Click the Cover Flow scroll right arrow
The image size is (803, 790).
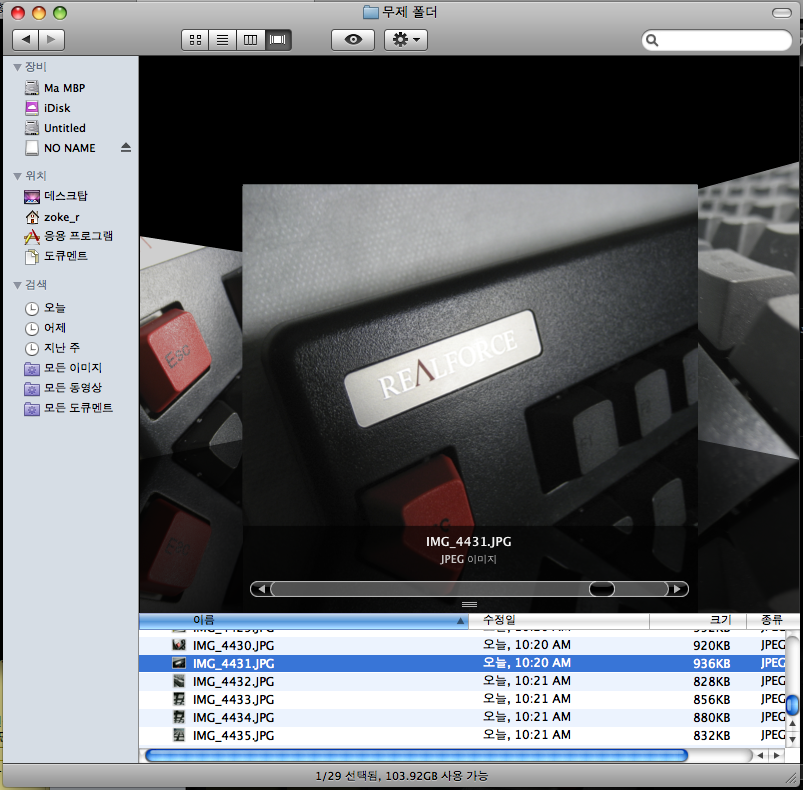click(x=678, y=589)
